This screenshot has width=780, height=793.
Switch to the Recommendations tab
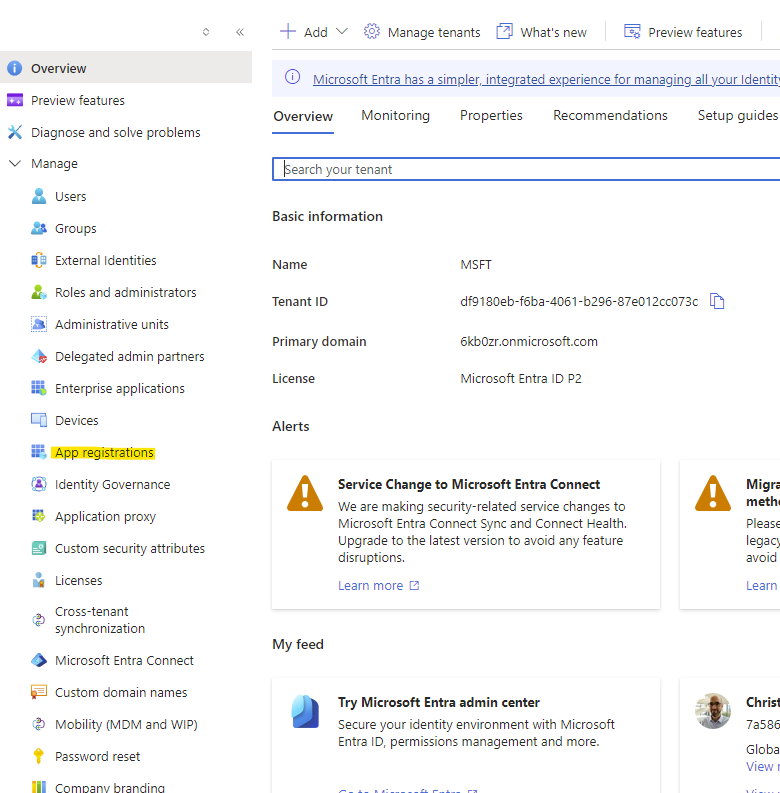click(x=610, y=116)
